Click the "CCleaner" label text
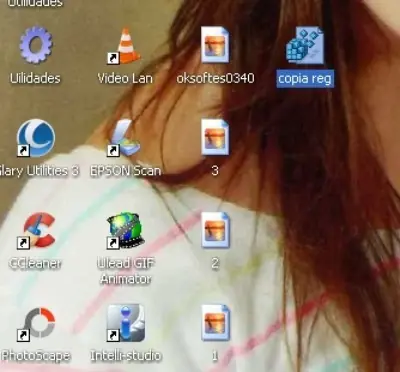400x372 pixels. pos(35,264)
